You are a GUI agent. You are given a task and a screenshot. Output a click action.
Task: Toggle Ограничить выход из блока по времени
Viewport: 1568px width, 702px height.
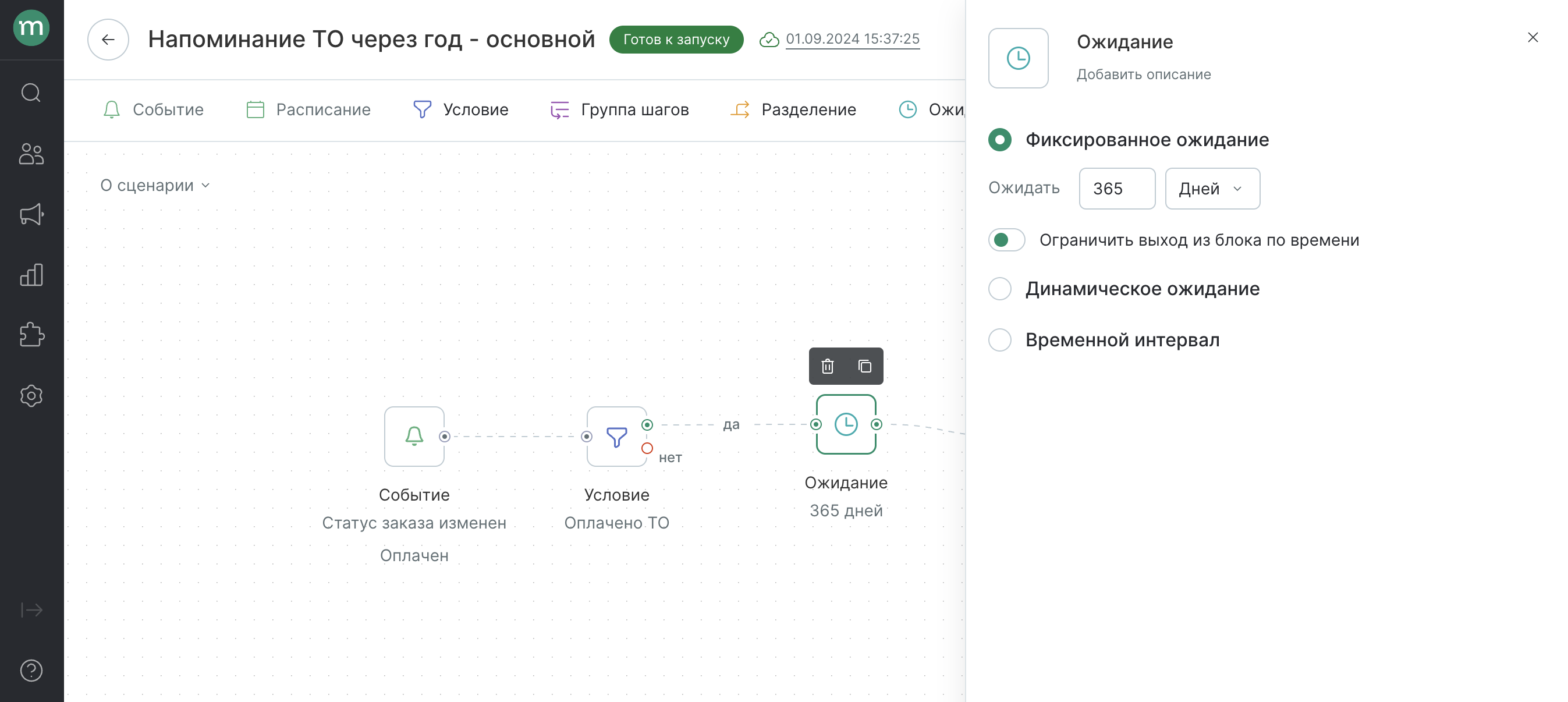coord(1007,240)
